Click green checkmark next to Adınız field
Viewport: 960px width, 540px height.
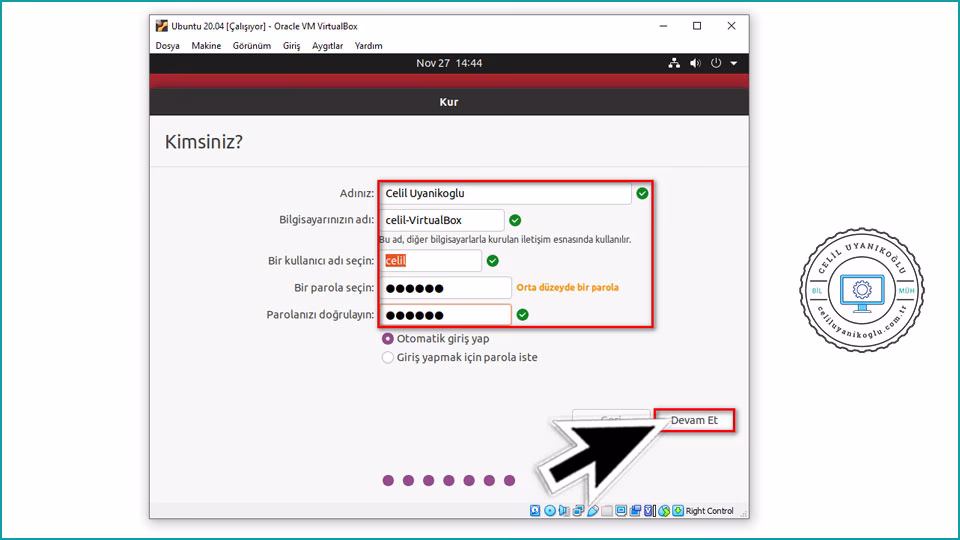(x=642, y=193)
